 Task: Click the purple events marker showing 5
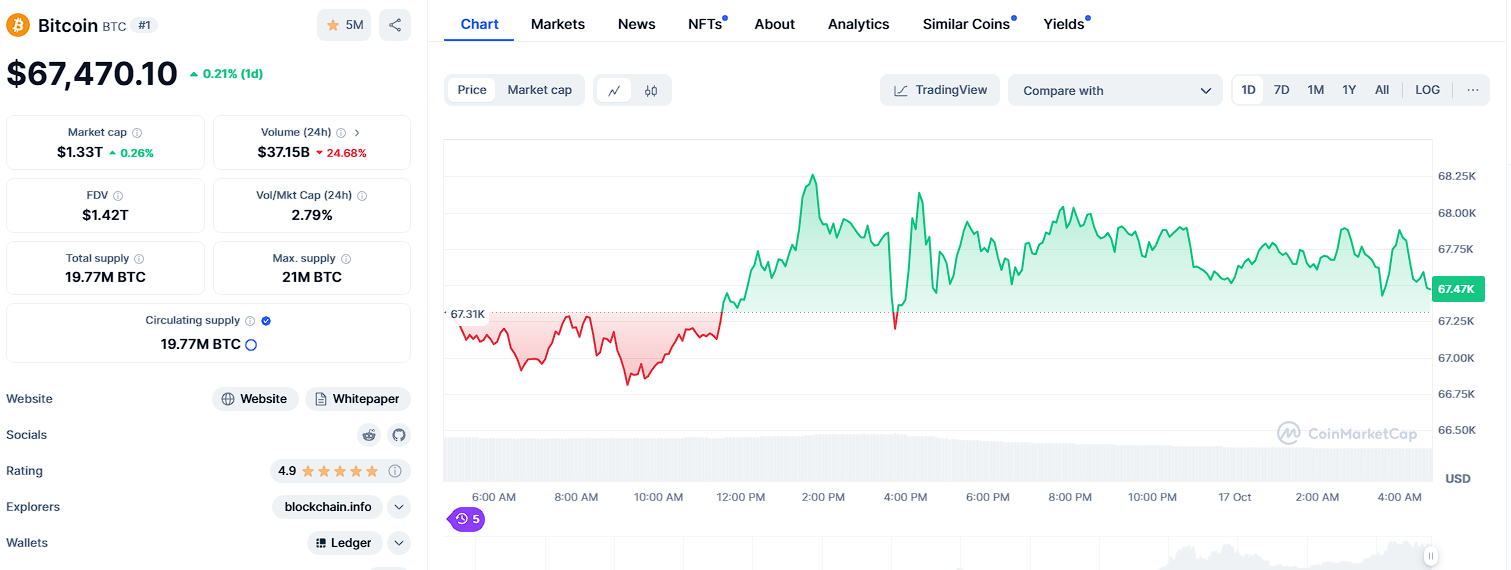466,519
